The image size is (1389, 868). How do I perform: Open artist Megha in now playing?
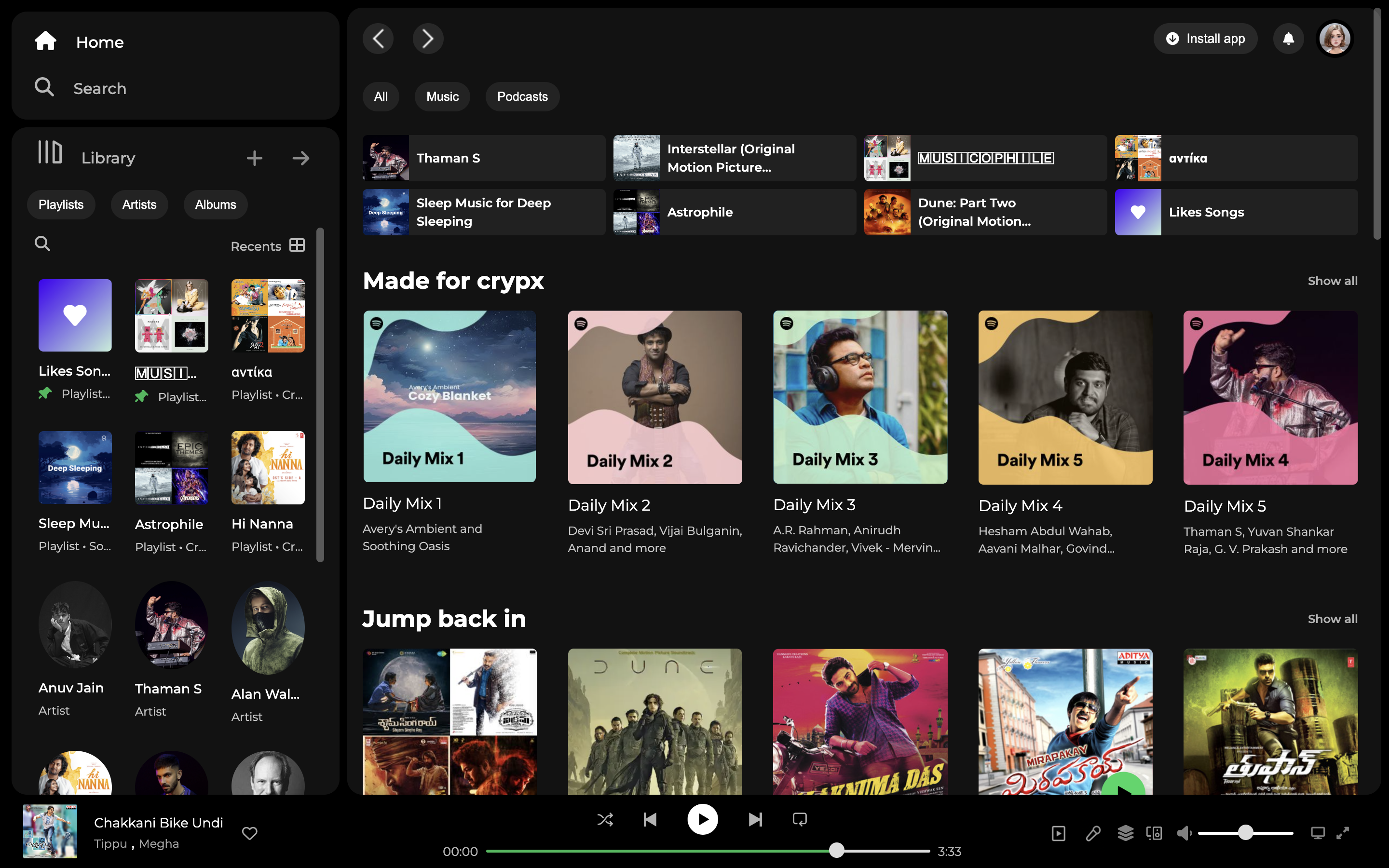(x=159, y=844)
